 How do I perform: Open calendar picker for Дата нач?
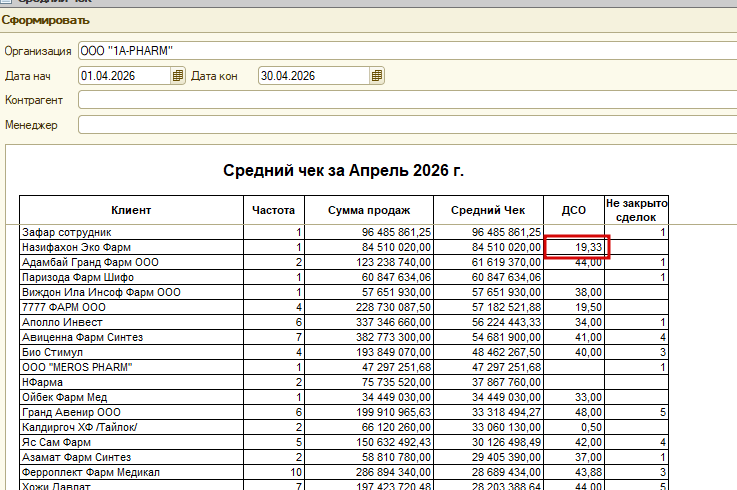point(178,76)
